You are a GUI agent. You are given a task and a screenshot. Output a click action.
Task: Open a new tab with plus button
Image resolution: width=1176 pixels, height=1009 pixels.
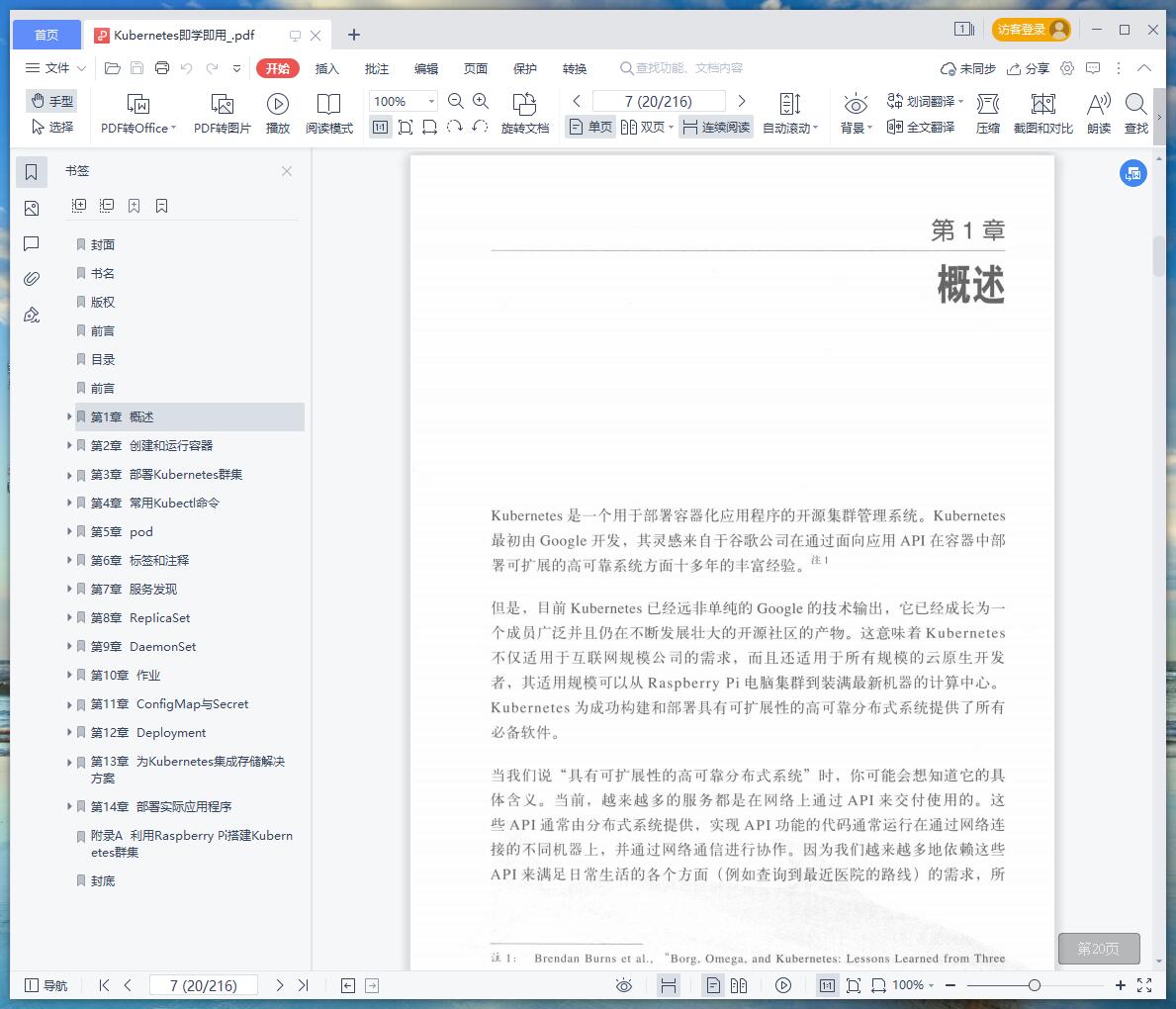[354, 35]
